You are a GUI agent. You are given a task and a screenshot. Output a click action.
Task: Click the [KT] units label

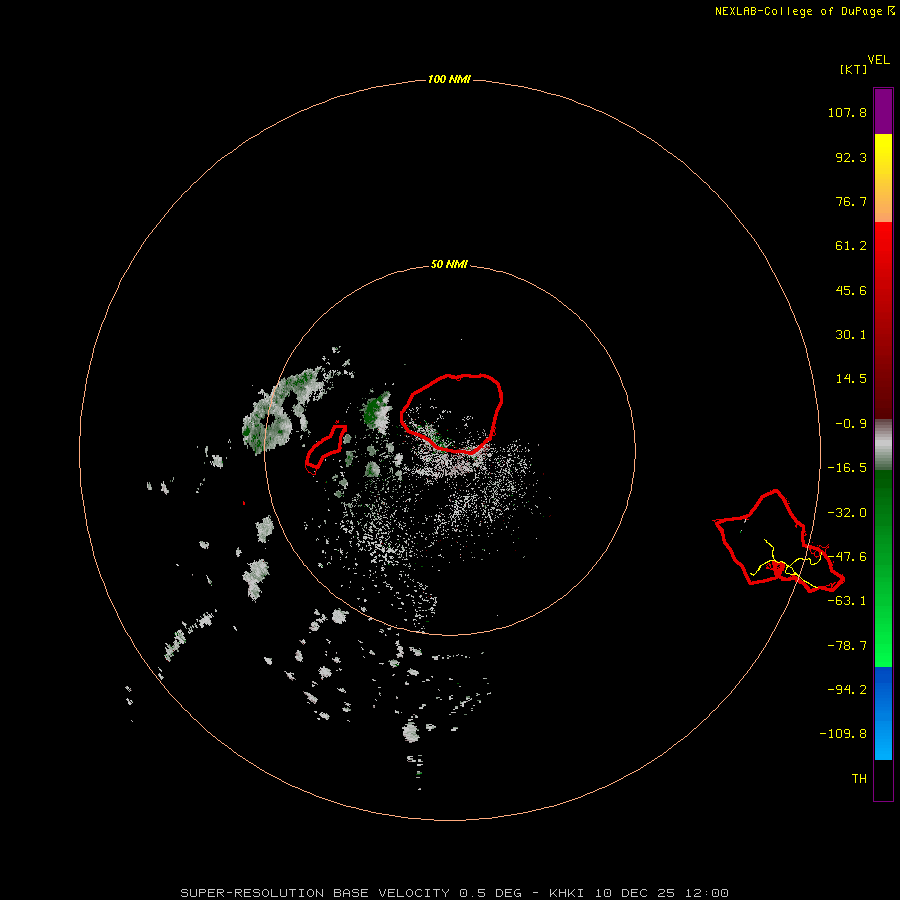854,69
